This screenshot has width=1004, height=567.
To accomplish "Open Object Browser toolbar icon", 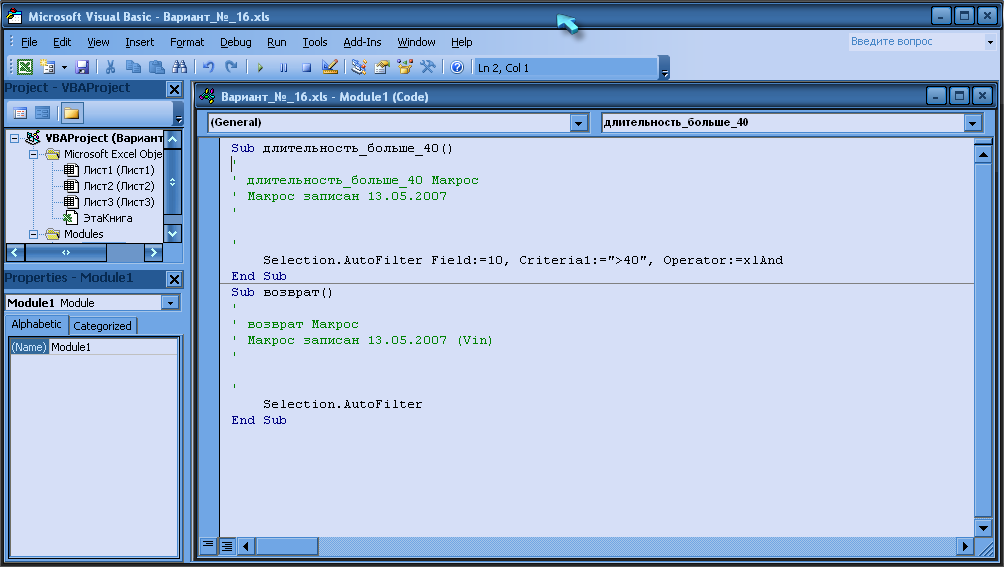I will 405,67.
